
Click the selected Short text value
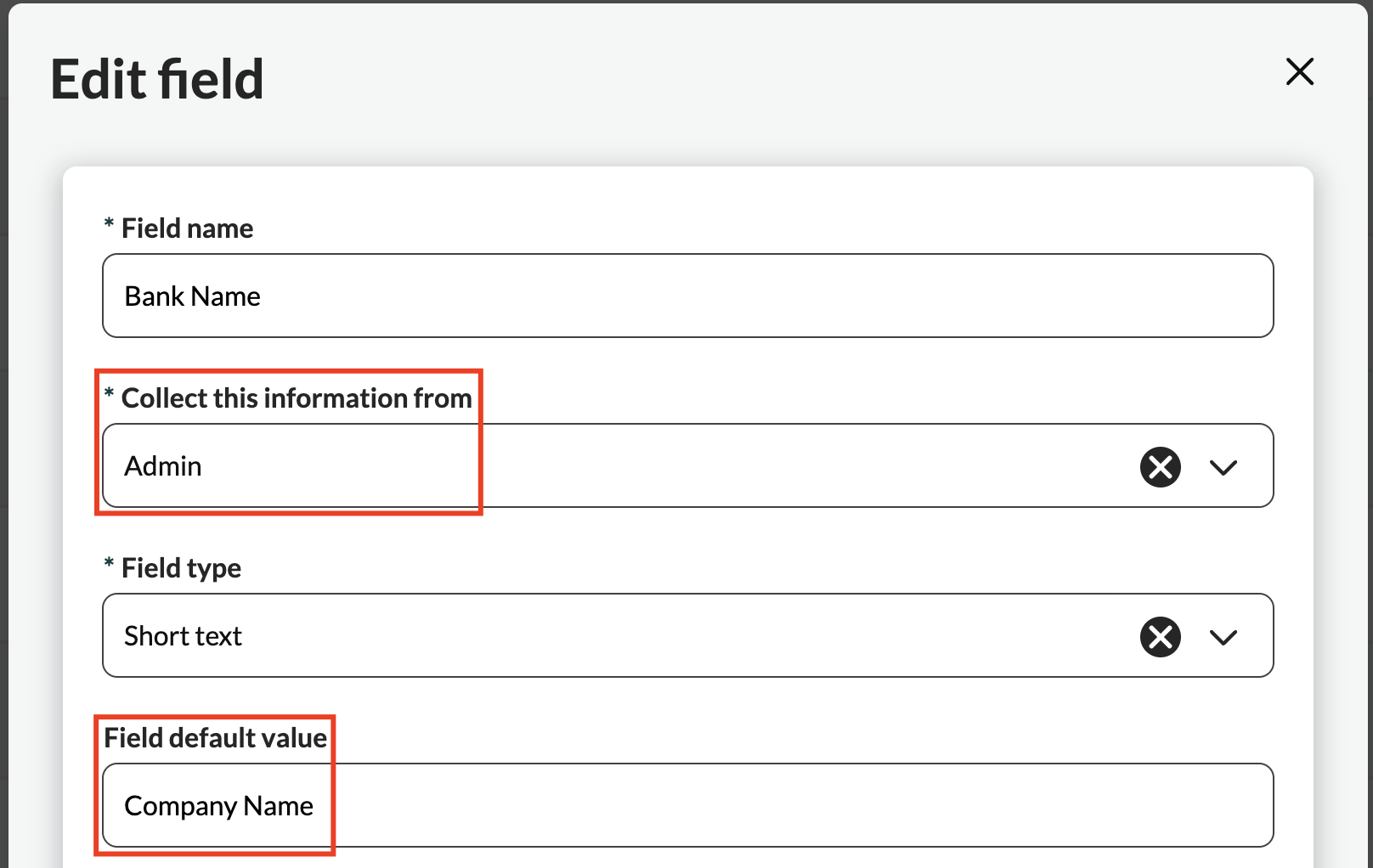183,636
